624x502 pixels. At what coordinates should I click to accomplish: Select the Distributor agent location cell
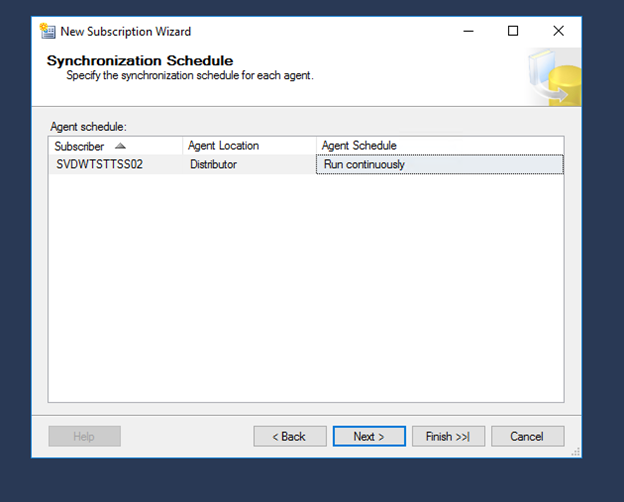pos(249,164)
